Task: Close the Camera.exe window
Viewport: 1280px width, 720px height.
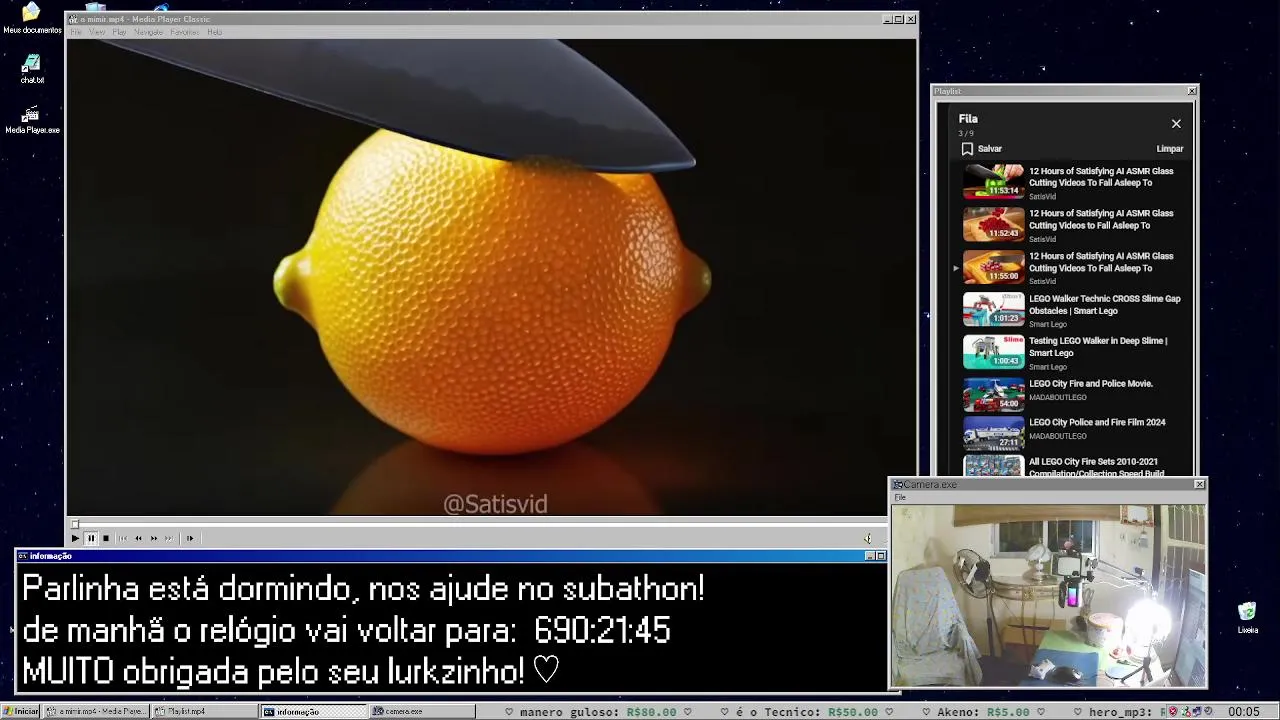Action: click(1199, 485)
